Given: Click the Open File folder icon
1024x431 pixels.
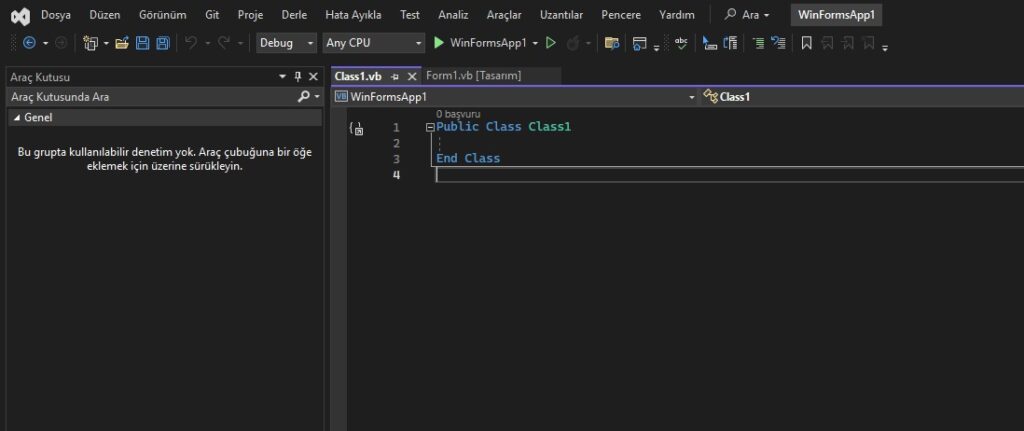Looking at the screenshot, I should 122,43.
